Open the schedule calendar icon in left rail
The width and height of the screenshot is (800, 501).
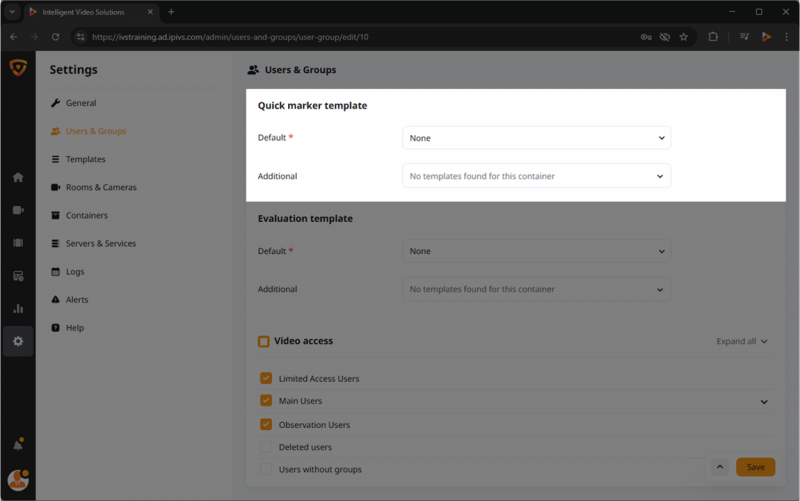[18, 276]
